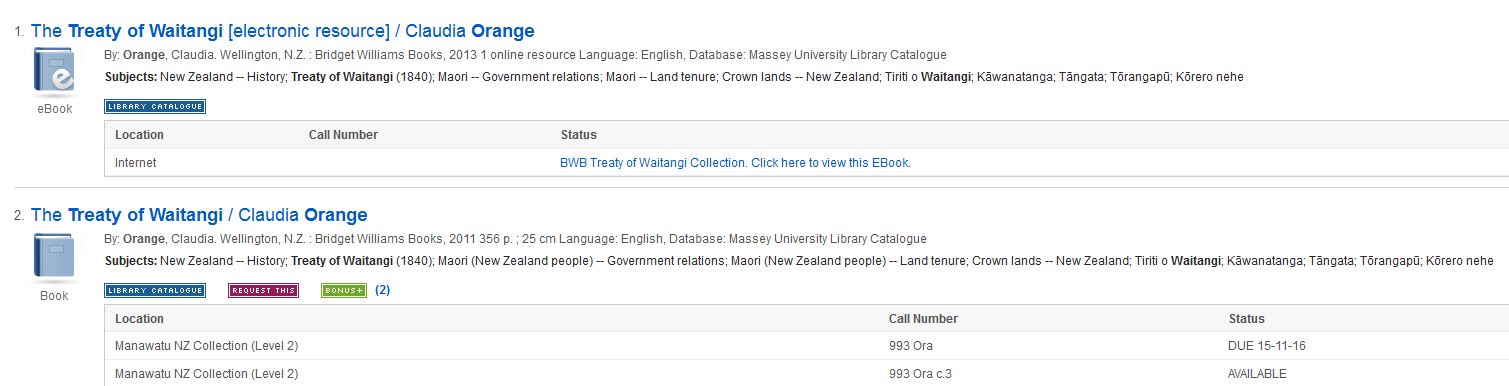Open the electronic resource Treaty of Waitangi title
The image size is (1509, 386).
pyautogui.click(x=283, y=31)
